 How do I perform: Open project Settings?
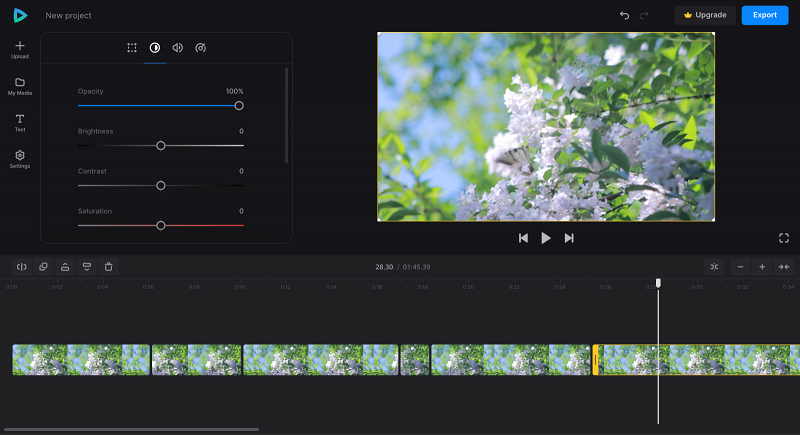20,159
